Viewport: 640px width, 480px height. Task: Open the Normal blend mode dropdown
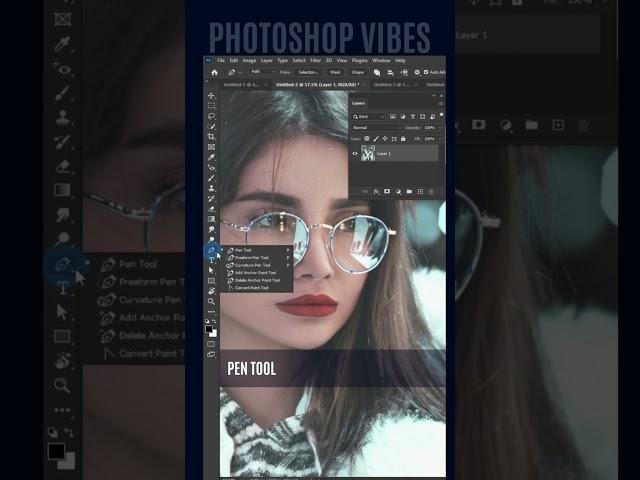point(377,128)
